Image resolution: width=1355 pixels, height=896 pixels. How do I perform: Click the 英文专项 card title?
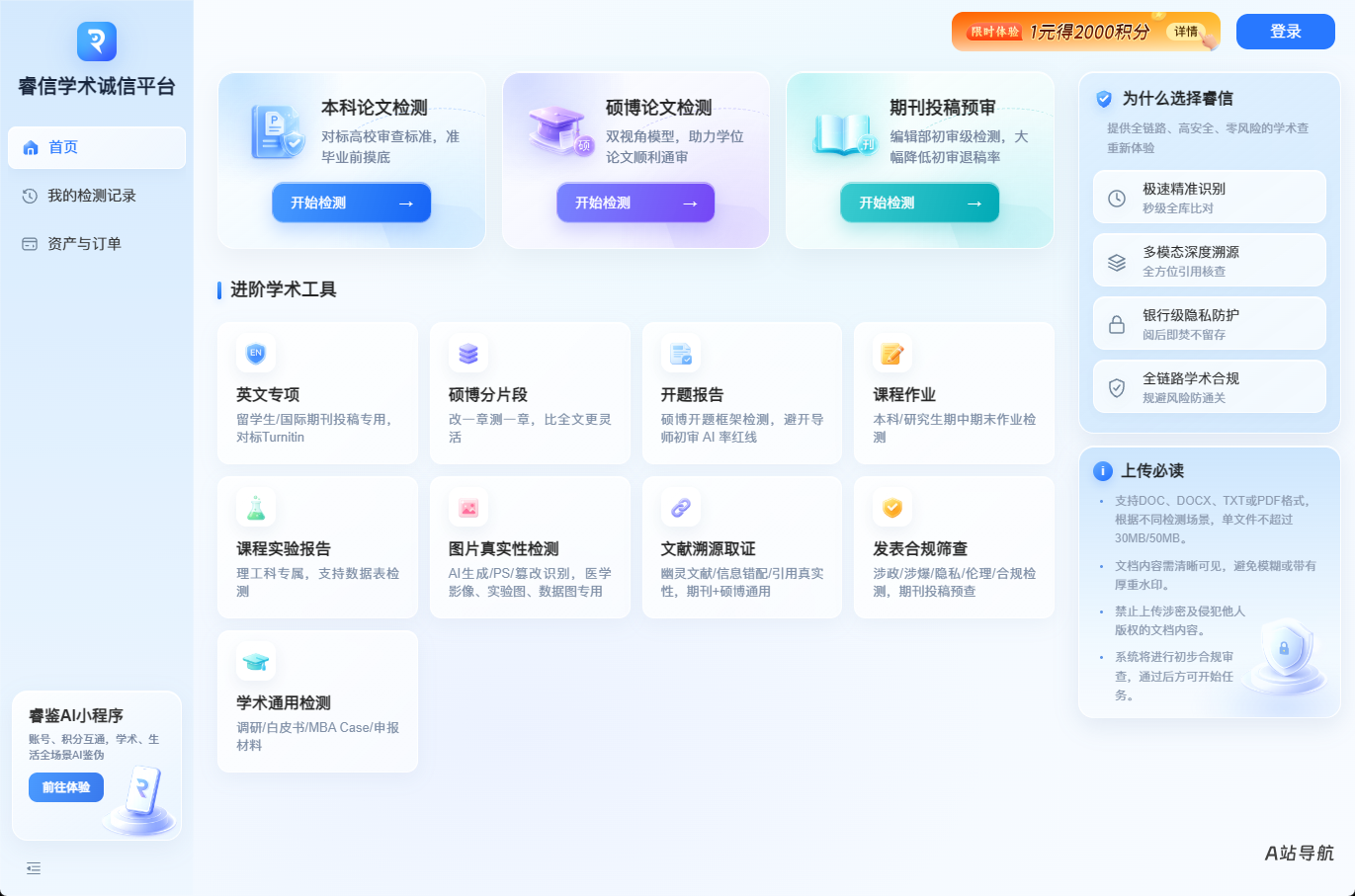(268, 394)
